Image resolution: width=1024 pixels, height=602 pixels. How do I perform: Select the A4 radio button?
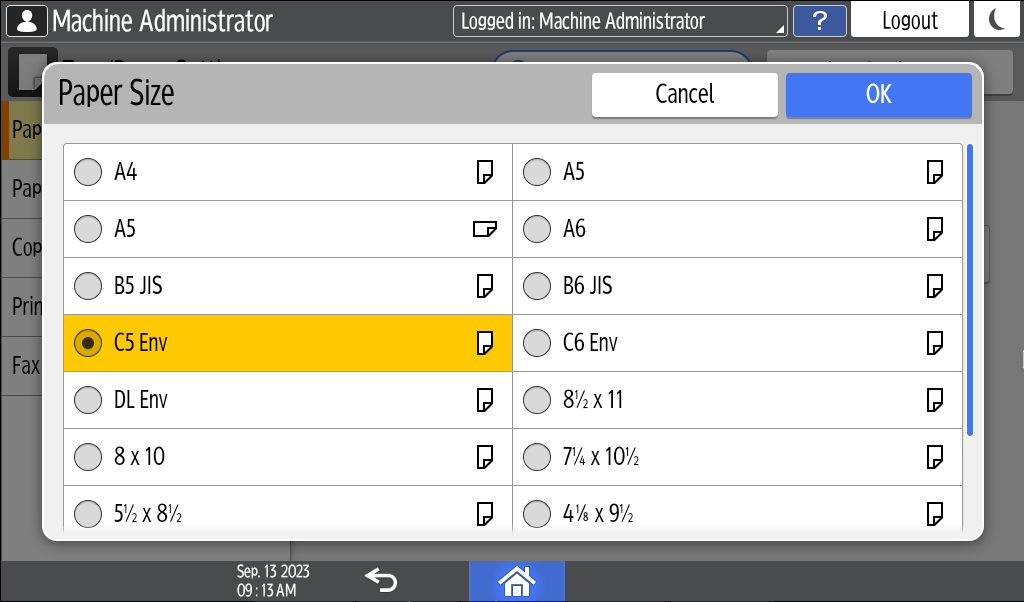(x=89, y=173)
